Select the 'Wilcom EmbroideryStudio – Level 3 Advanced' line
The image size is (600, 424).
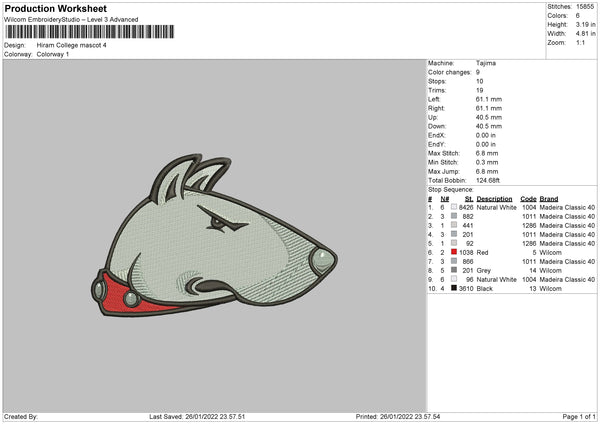[71, 20]
